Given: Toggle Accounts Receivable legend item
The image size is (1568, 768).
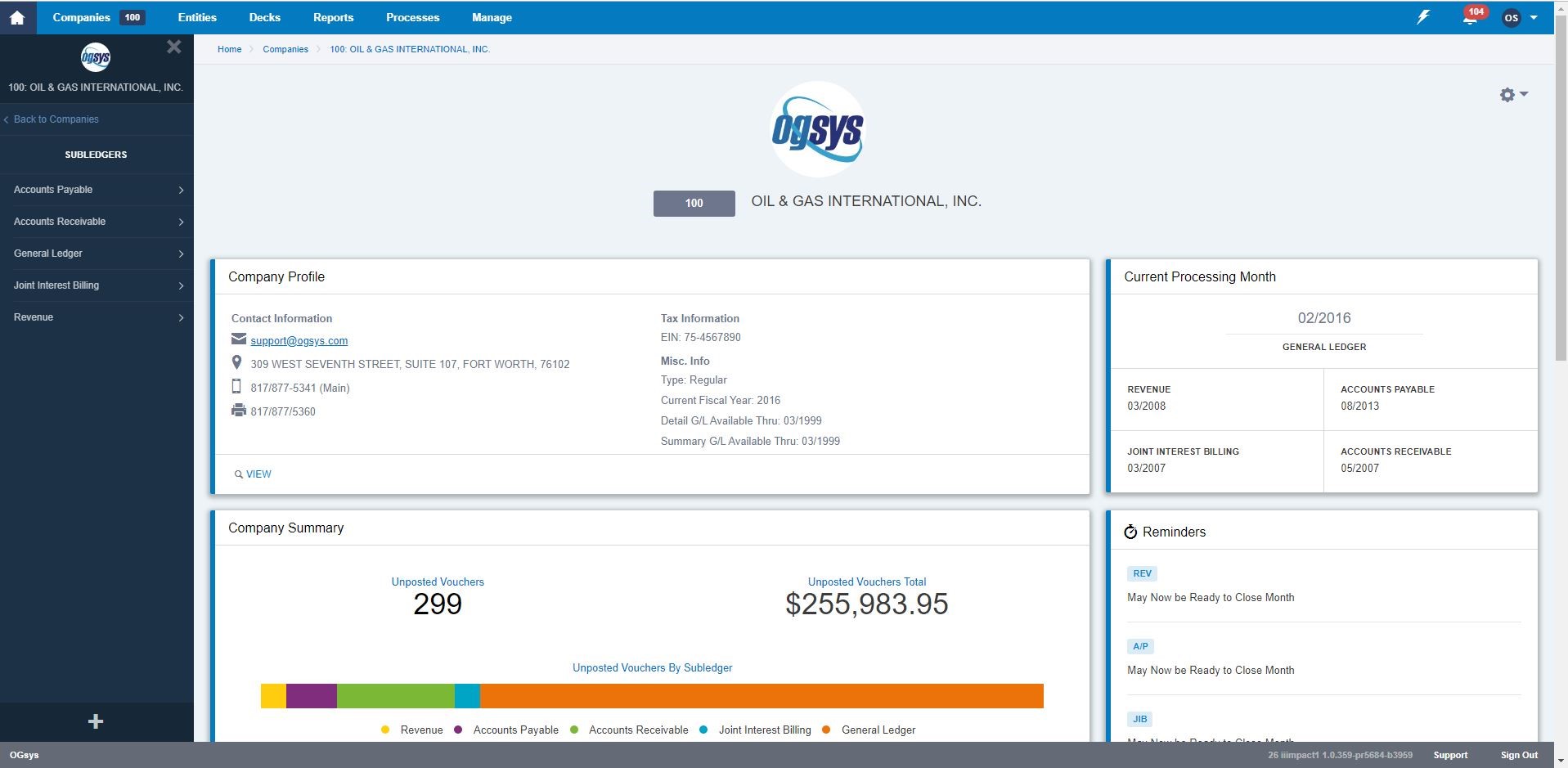Looking at the screenshot, I should tap(629, 730).
